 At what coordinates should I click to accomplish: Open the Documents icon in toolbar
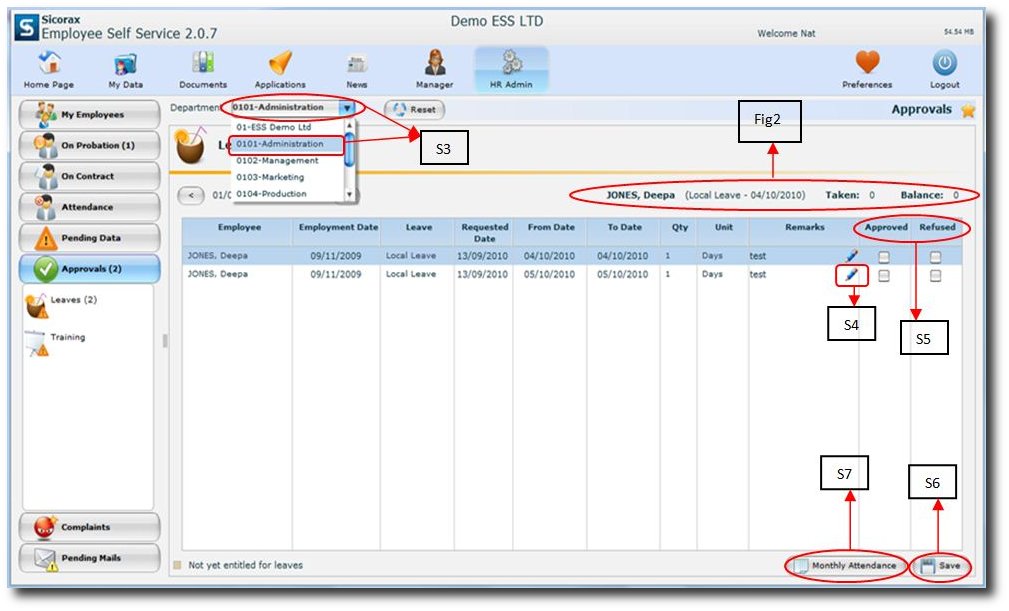coord(203,64)
